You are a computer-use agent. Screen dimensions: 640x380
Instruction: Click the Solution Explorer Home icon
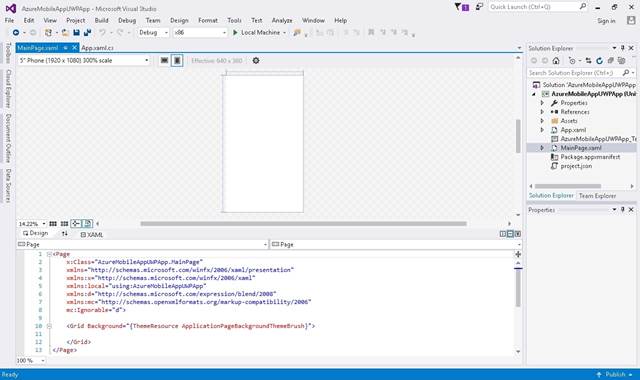click(x=556, y=60)
